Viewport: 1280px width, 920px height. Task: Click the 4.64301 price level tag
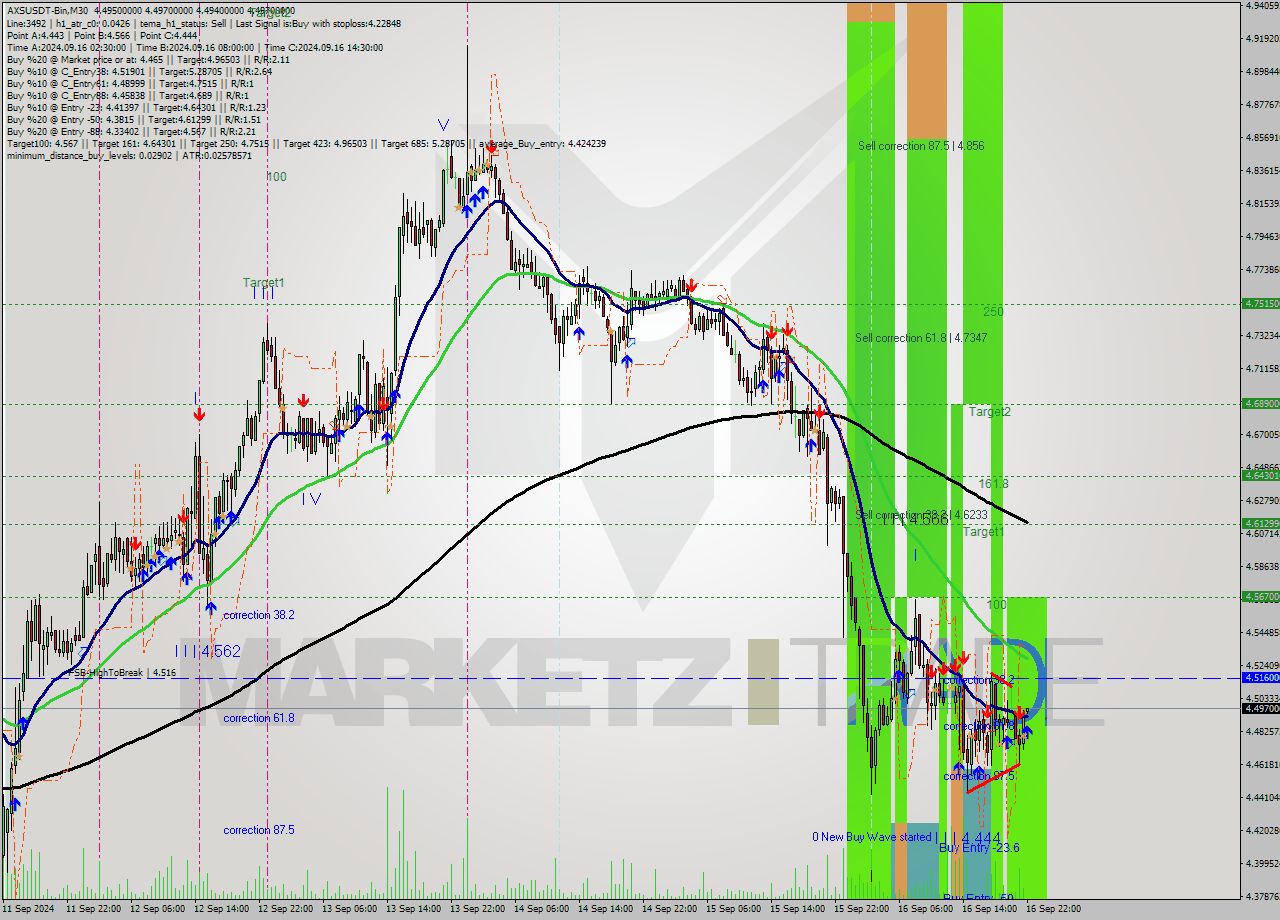point(1260,476)
